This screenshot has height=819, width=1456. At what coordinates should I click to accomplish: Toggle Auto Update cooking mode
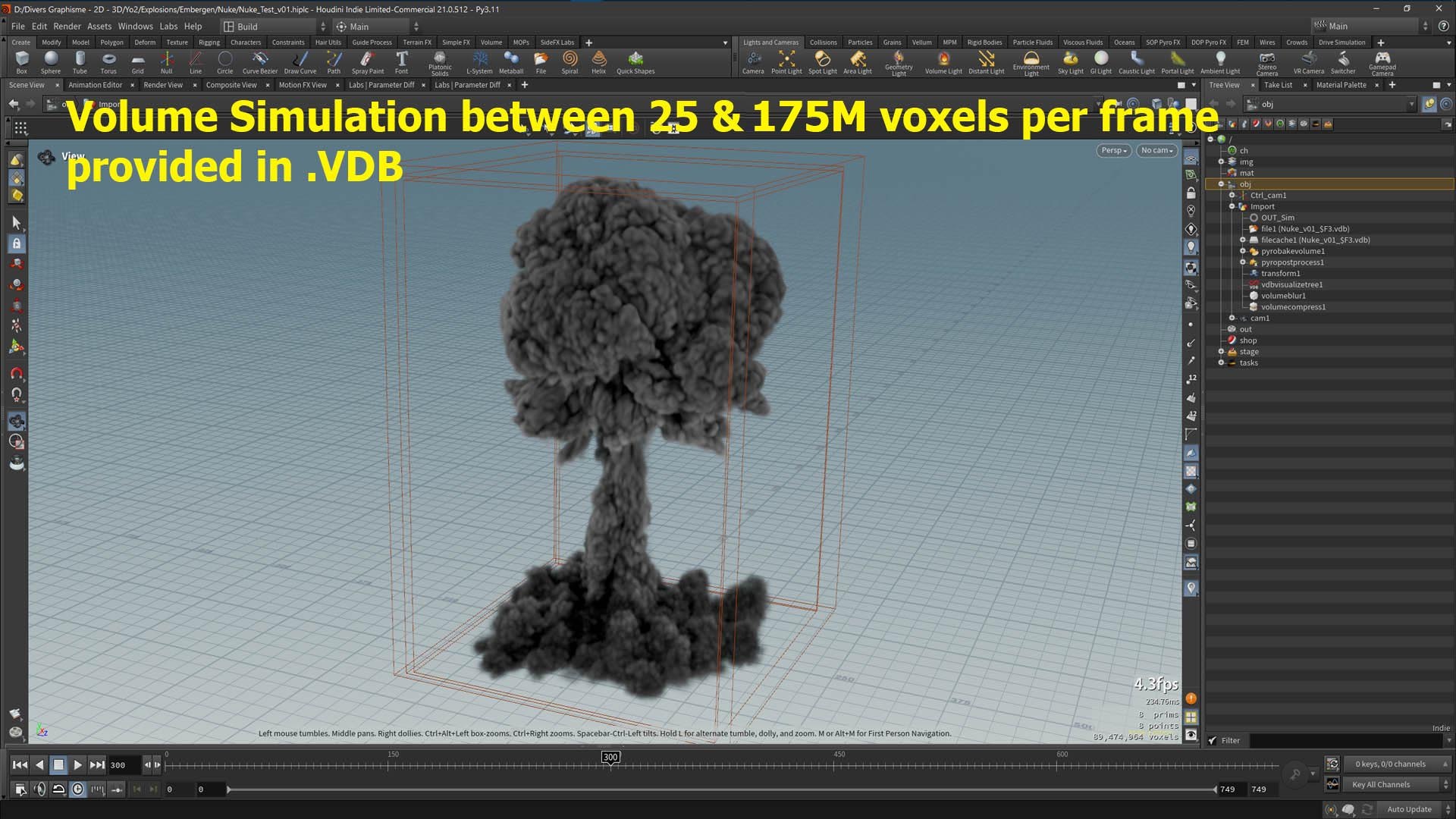(x=1409, y=809)
